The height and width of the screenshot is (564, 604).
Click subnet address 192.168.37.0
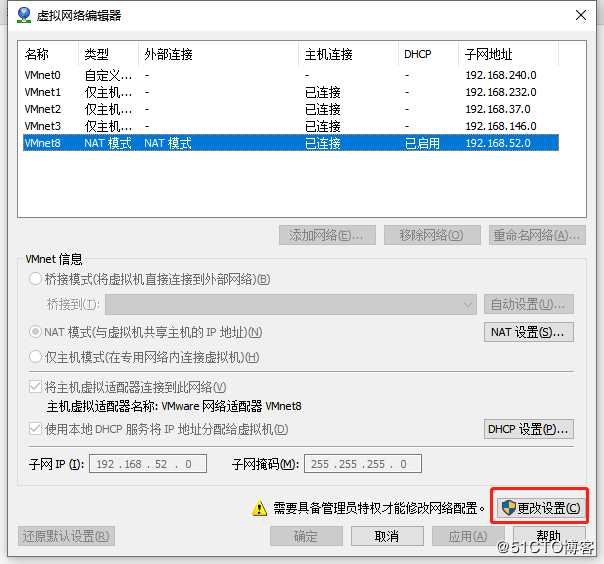(x=498, y=109)
